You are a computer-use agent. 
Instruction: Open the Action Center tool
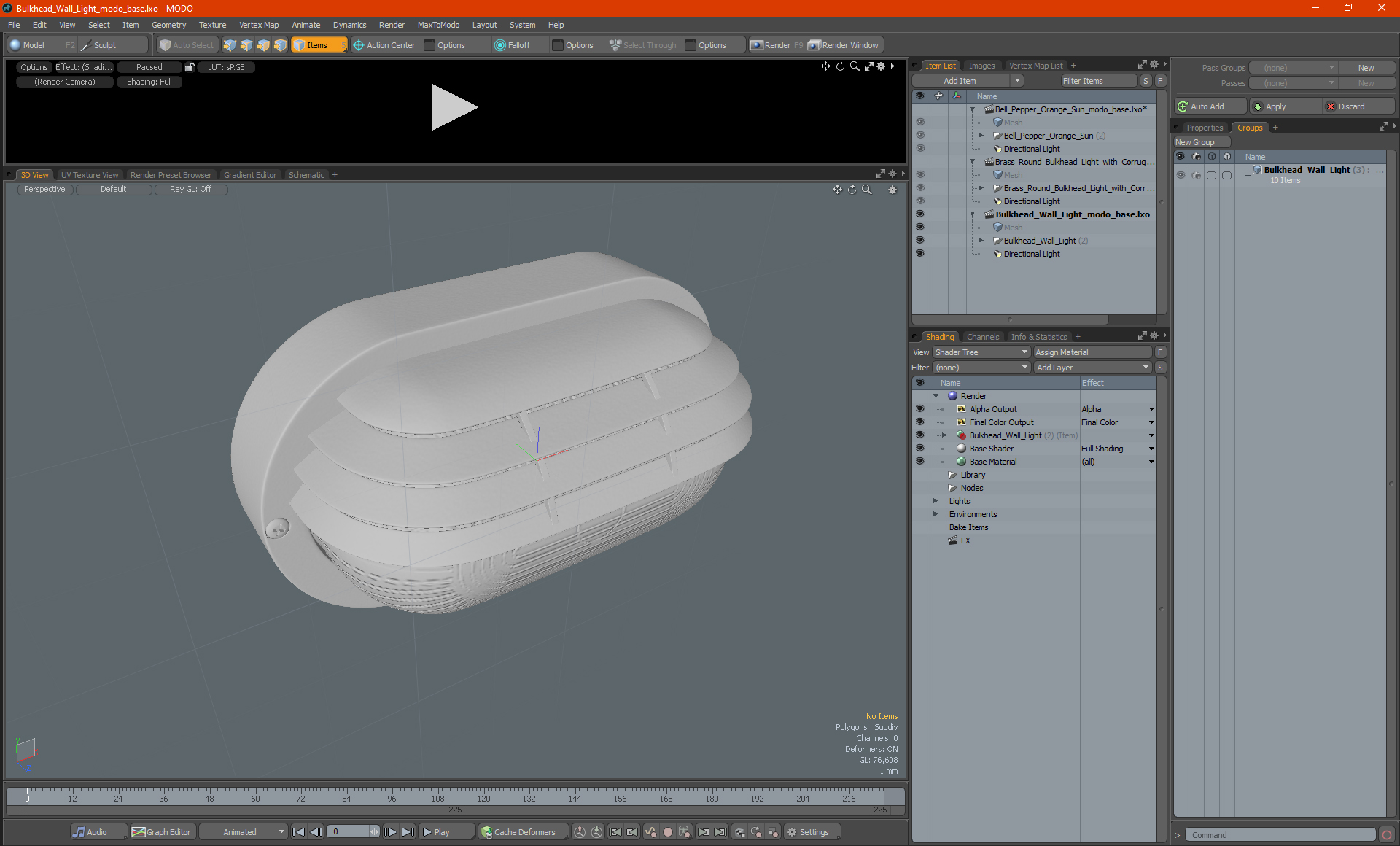pyautogui.click(x=384, y=45)
